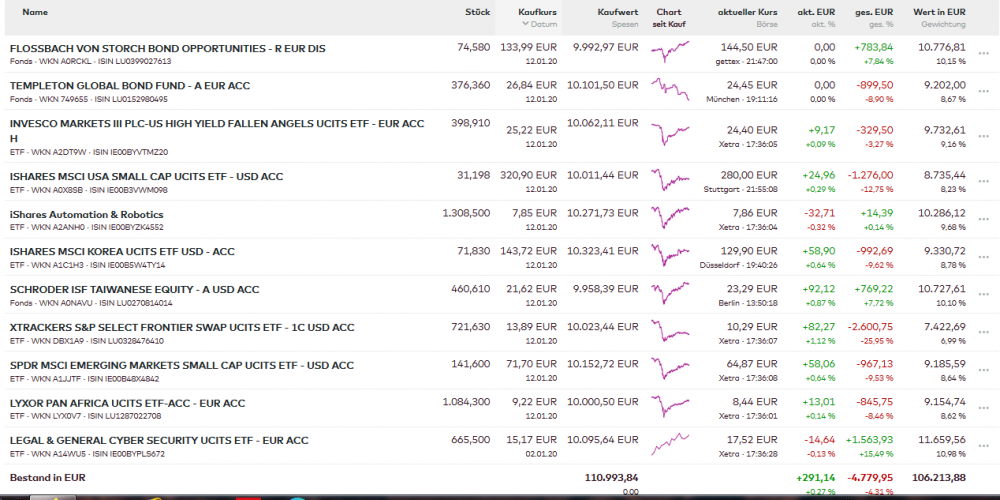The image size is (1000, 500).
Task: Select the Lyxor Pan Africa UCITS ETF name
Action: pos(127,403)
